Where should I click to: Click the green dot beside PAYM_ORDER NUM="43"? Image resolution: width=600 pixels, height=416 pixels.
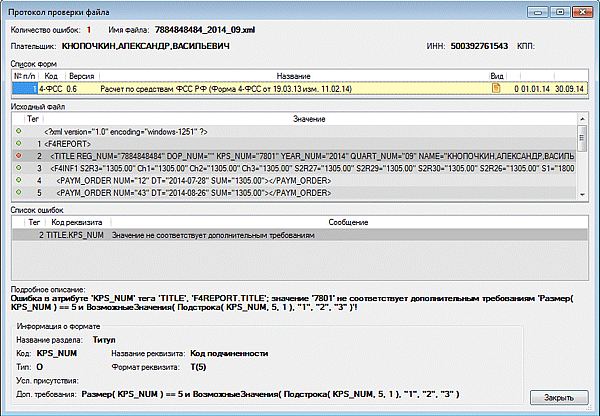(19, 193)
